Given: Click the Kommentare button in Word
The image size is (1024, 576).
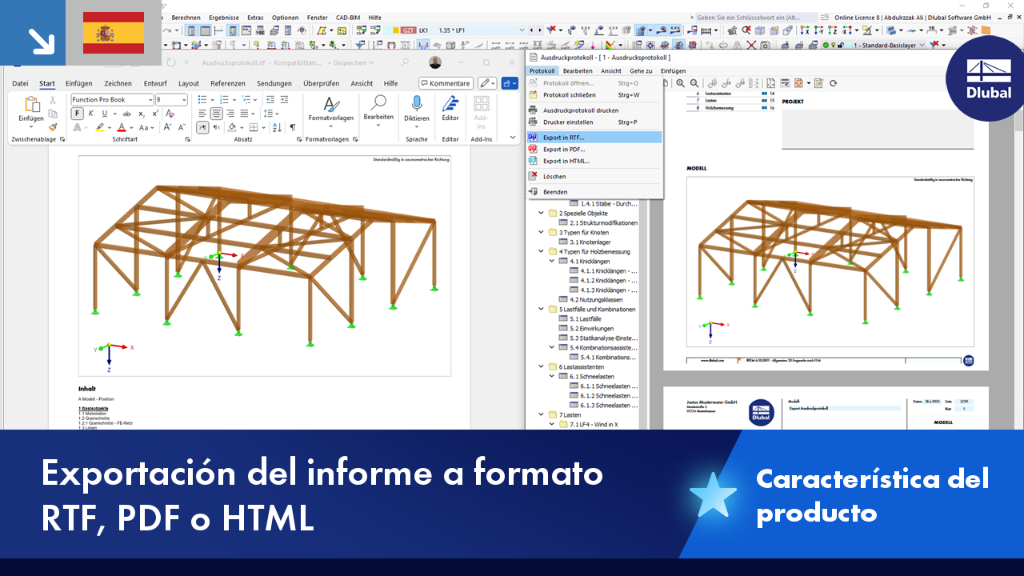Looking at the screenshot, I should tap(445, 84).
